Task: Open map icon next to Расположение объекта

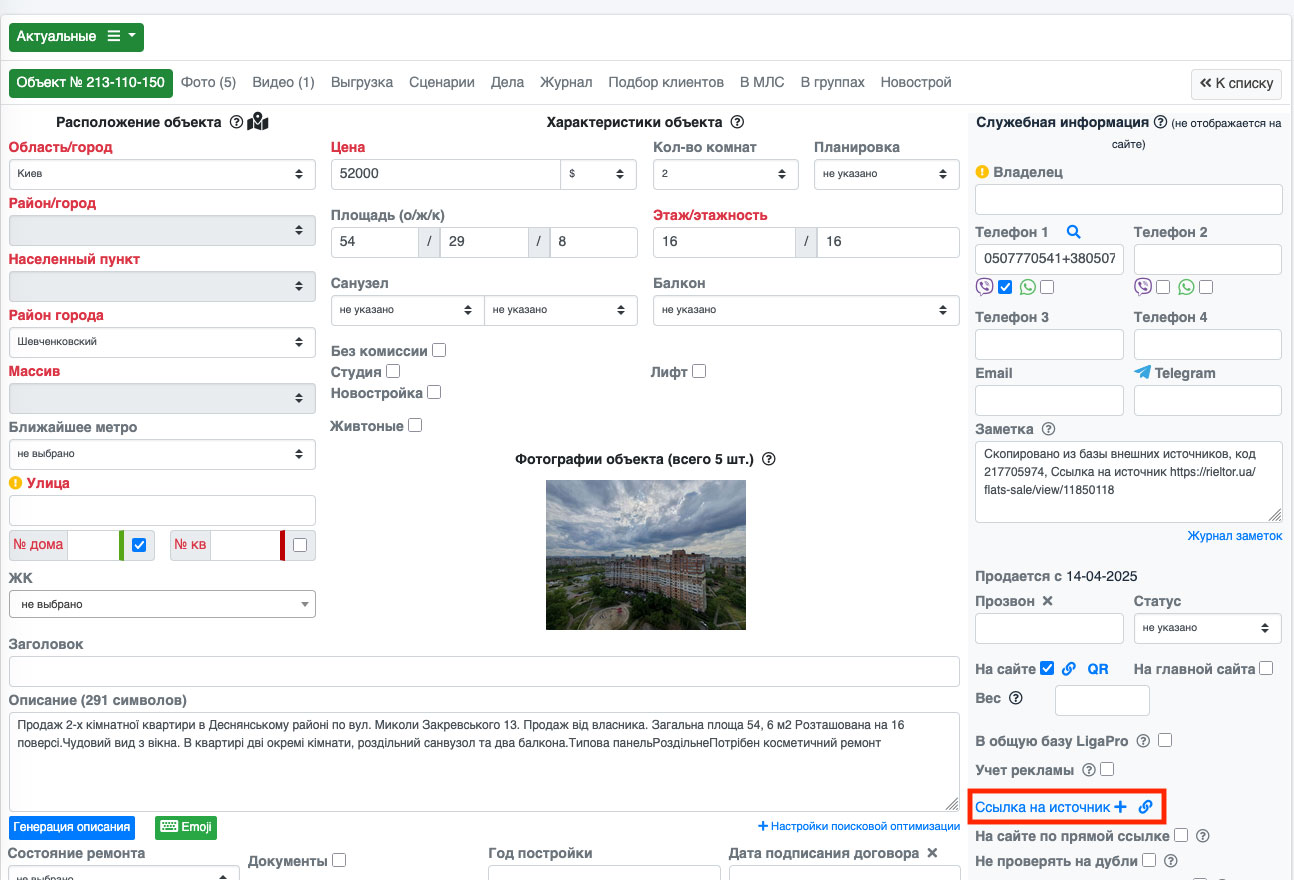Action: [x=258, y=122]
